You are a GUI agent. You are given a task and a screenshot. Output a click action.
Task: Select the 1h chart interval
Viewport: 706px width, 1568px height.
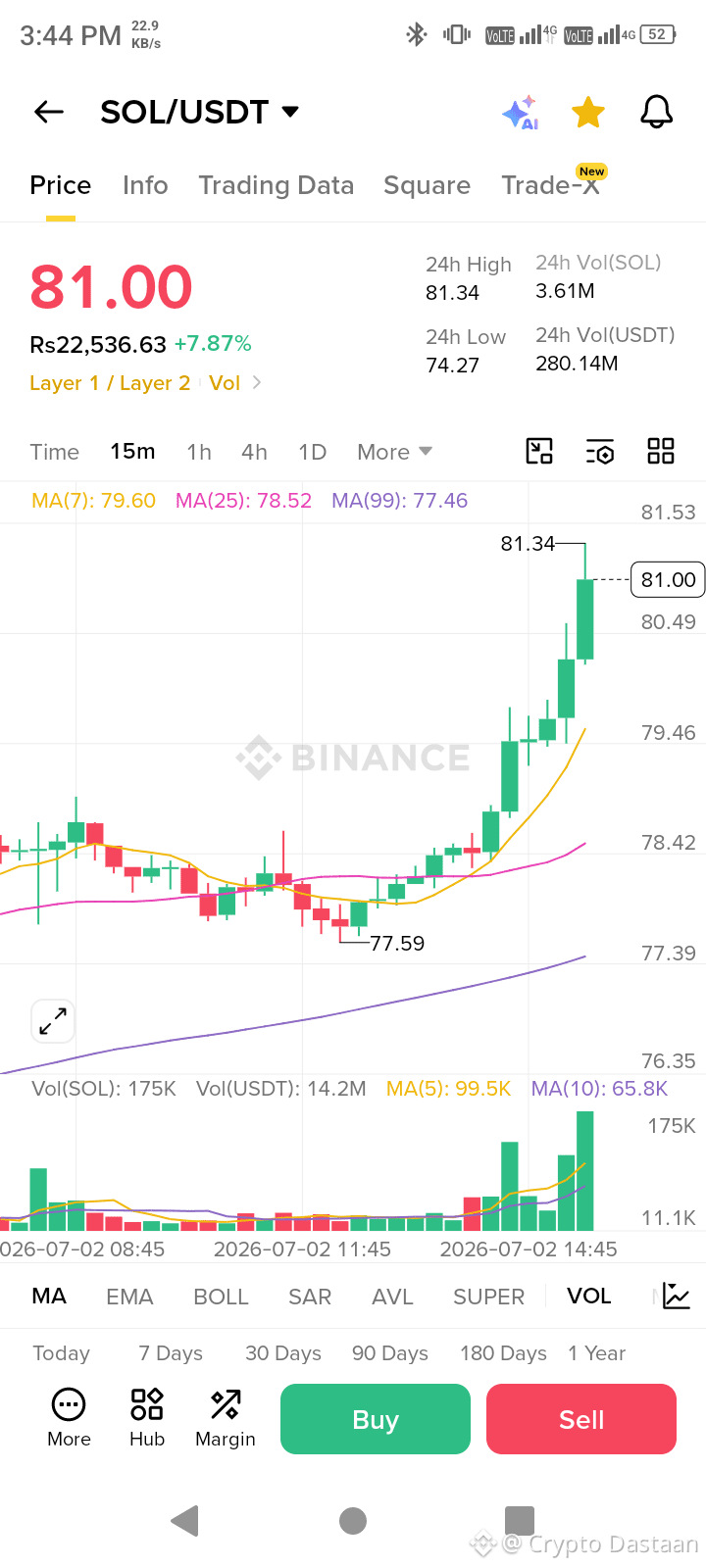199,452
